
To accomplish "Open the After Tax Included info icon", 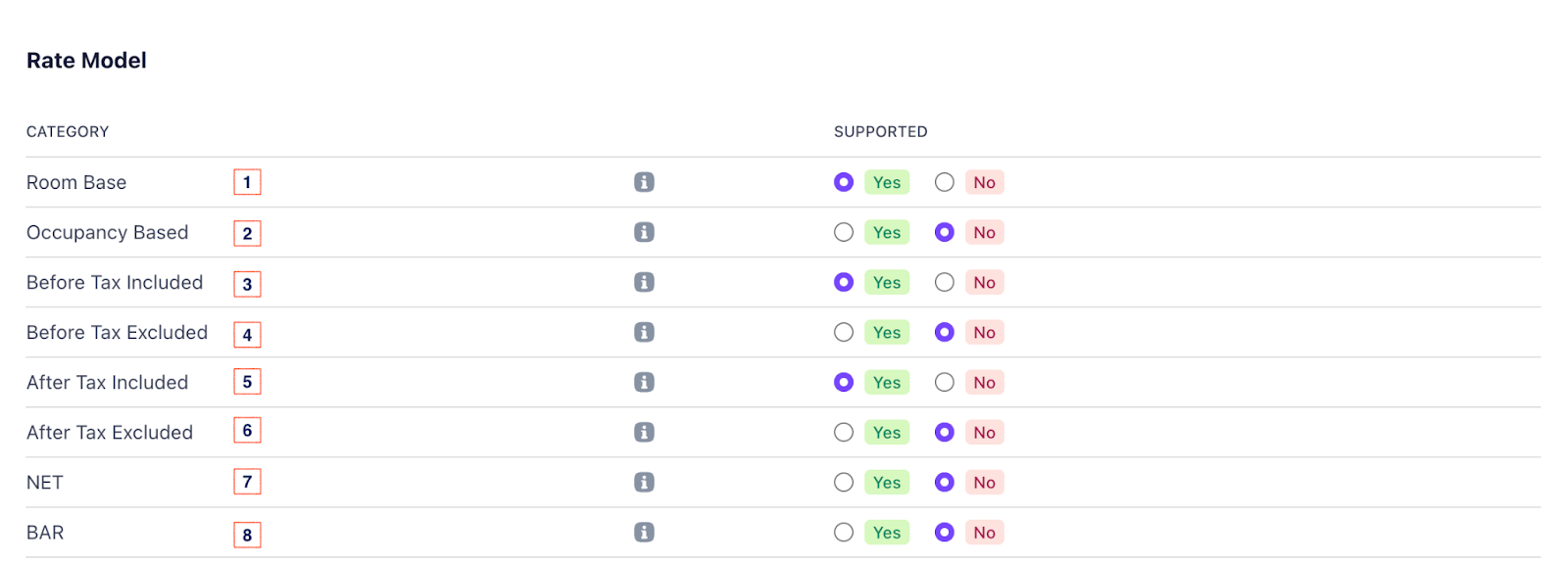I will [x=644, y=382].
